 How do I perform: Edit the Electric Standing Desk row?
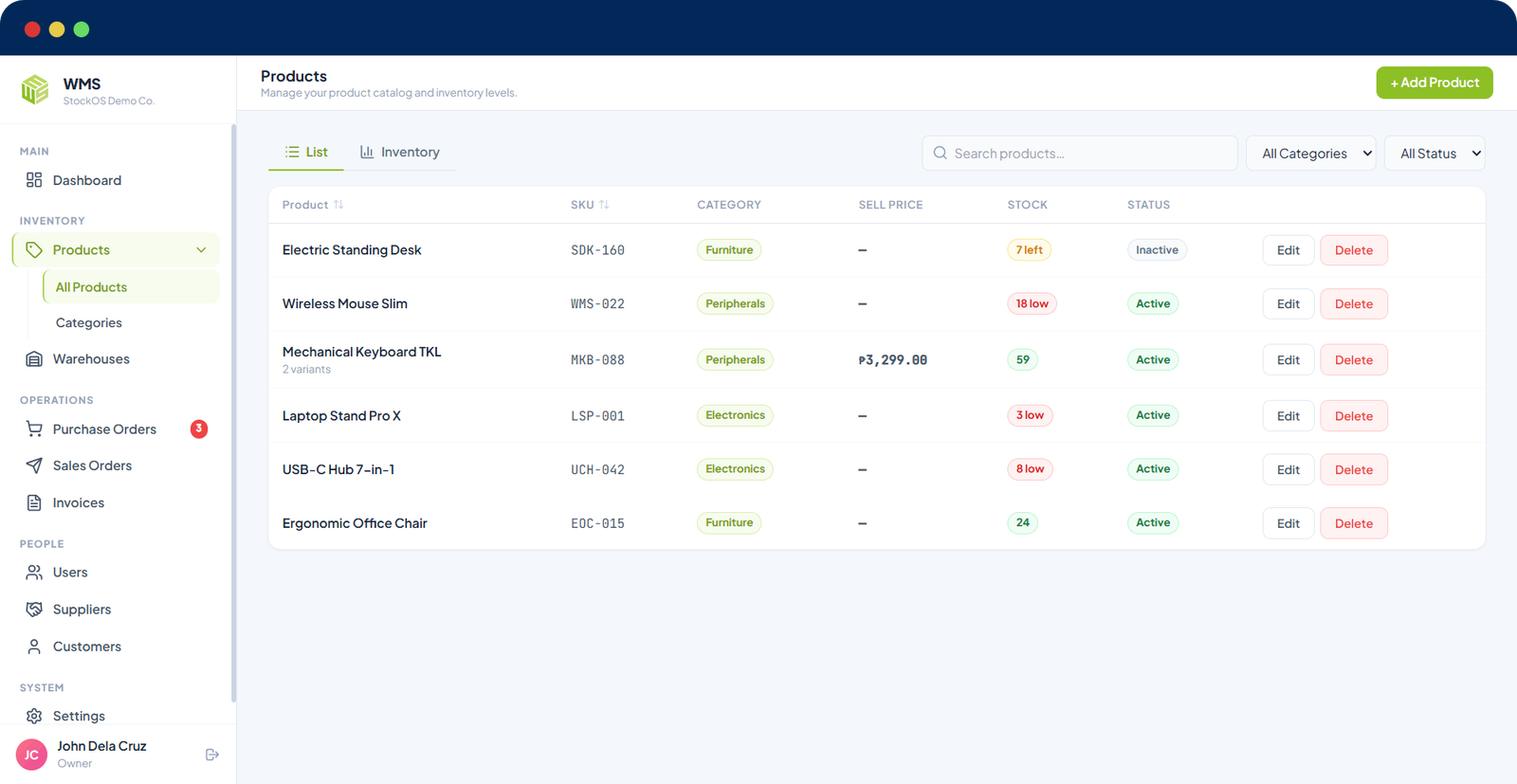coord(1289,250)
